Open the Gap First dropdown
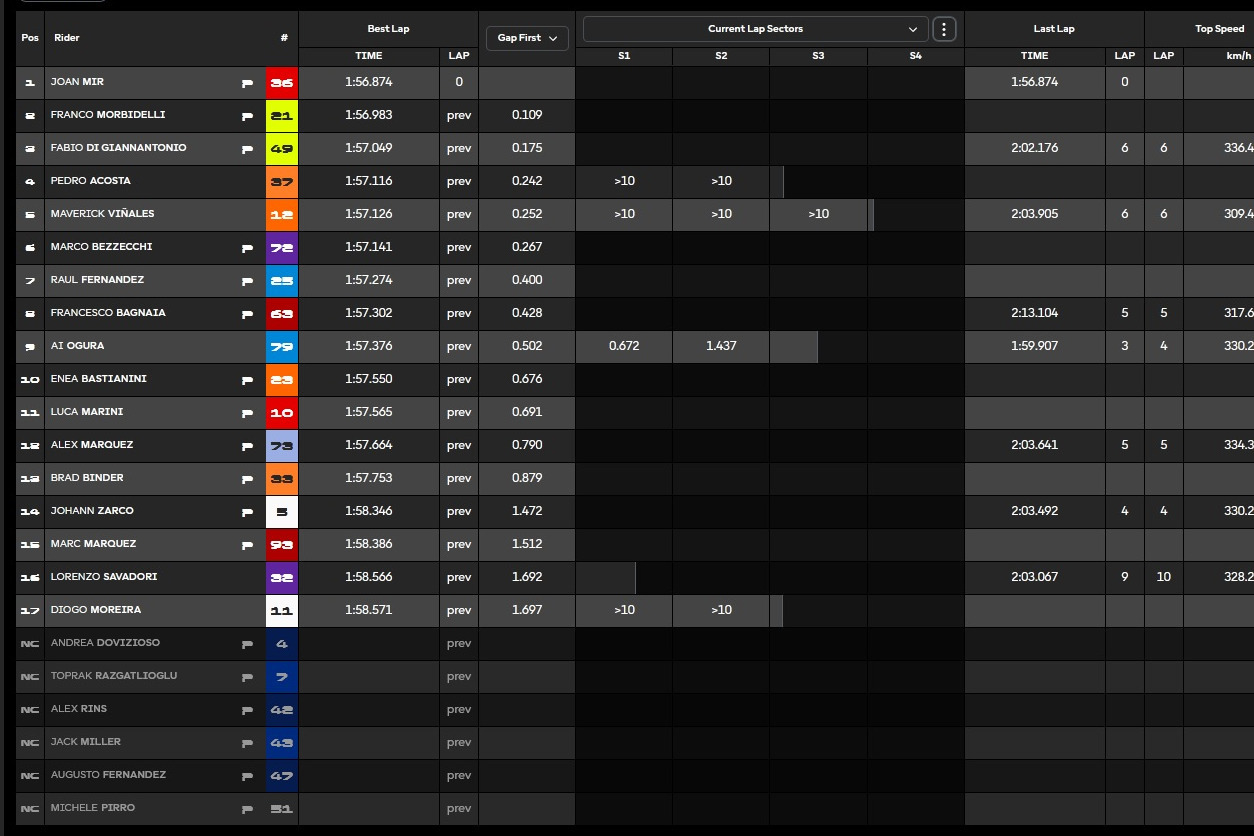The width and height of the screenshot is (1254, 836). [x=527, y=38]
